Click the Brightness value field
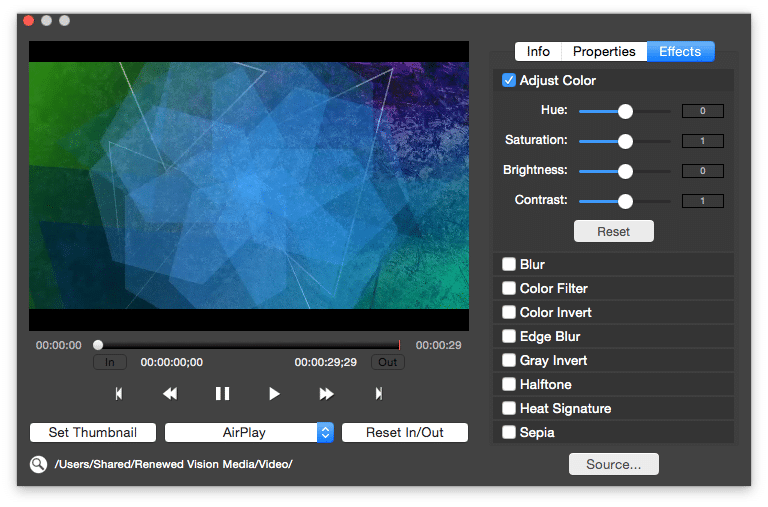 703,171
